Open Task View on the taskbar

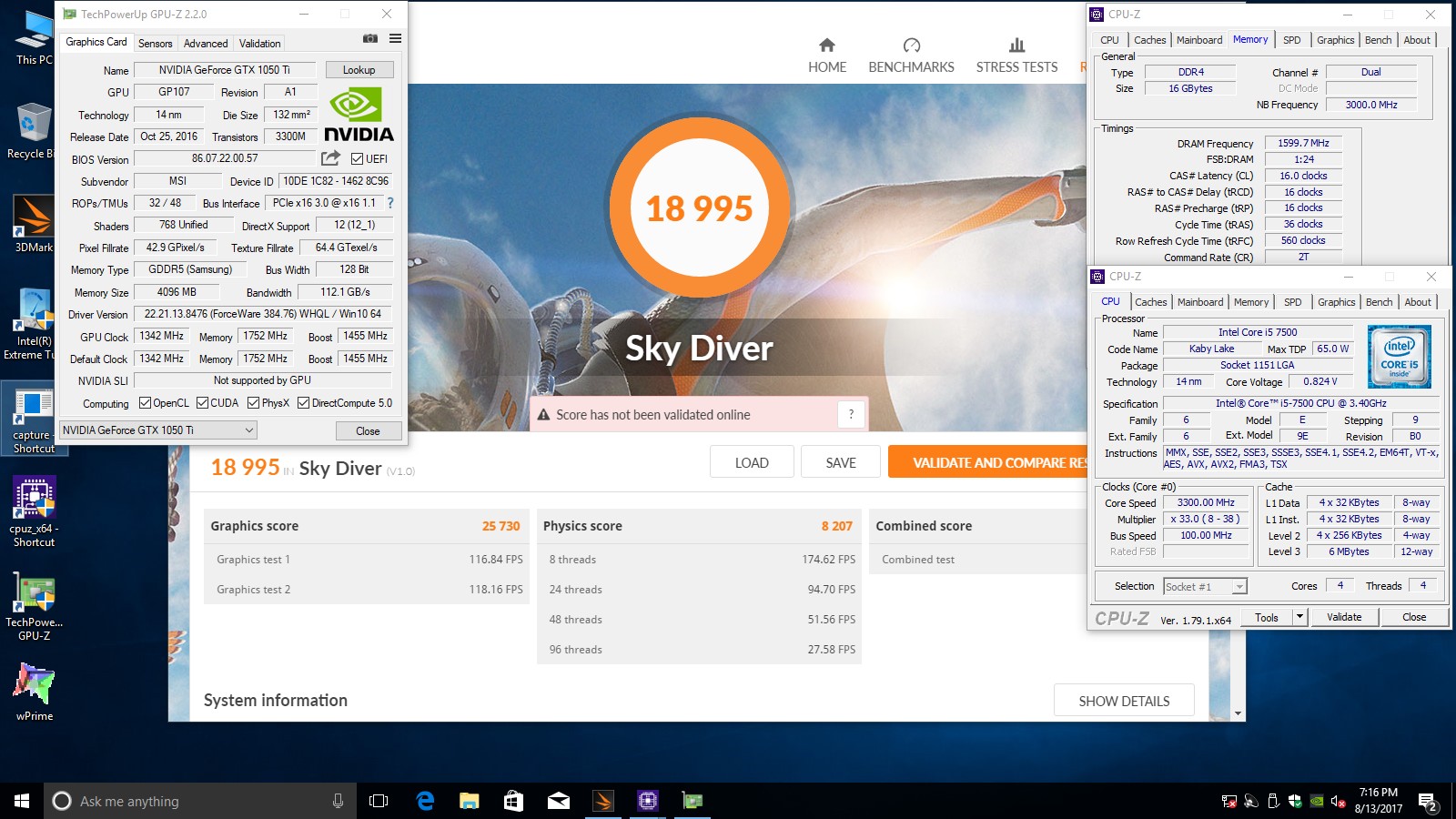pos(379,801)
